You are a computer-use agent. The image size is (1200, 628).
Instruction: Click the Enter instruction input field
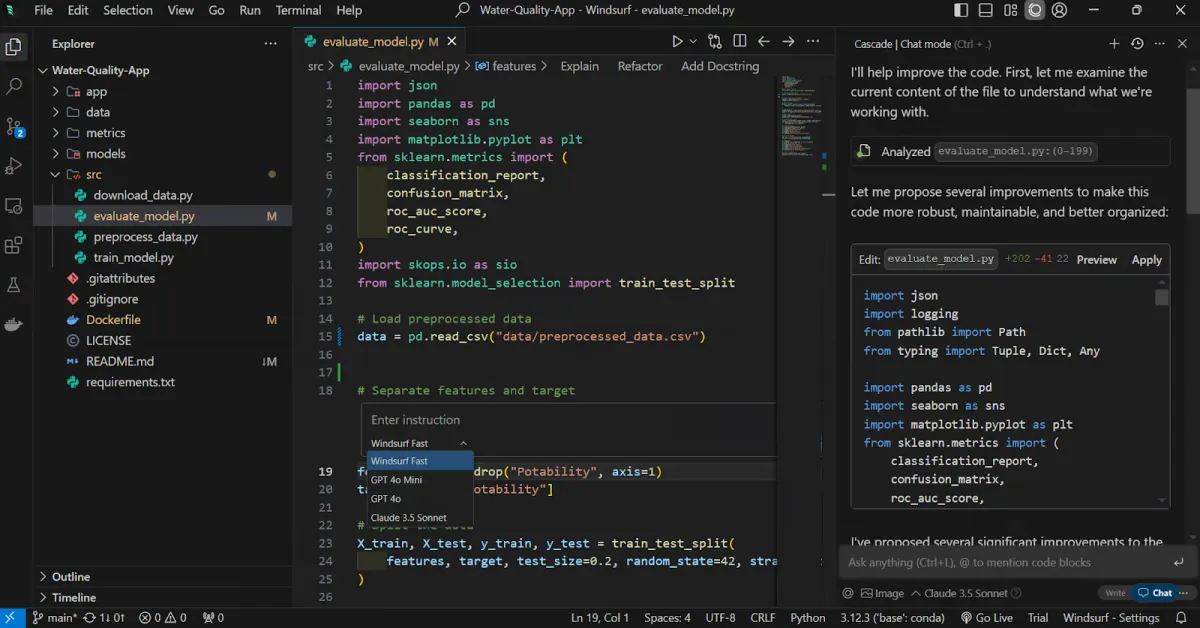[568, 420]
